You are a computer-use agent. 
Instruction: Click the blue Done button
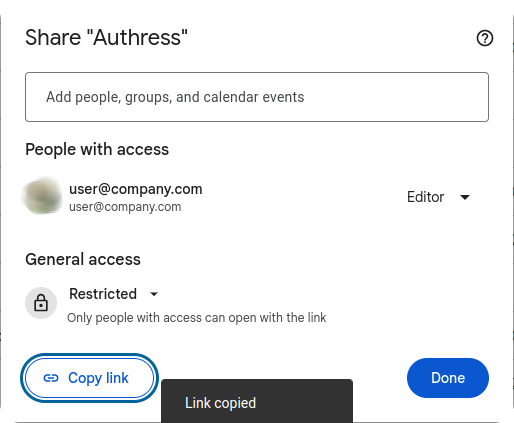tap(448, 378)
